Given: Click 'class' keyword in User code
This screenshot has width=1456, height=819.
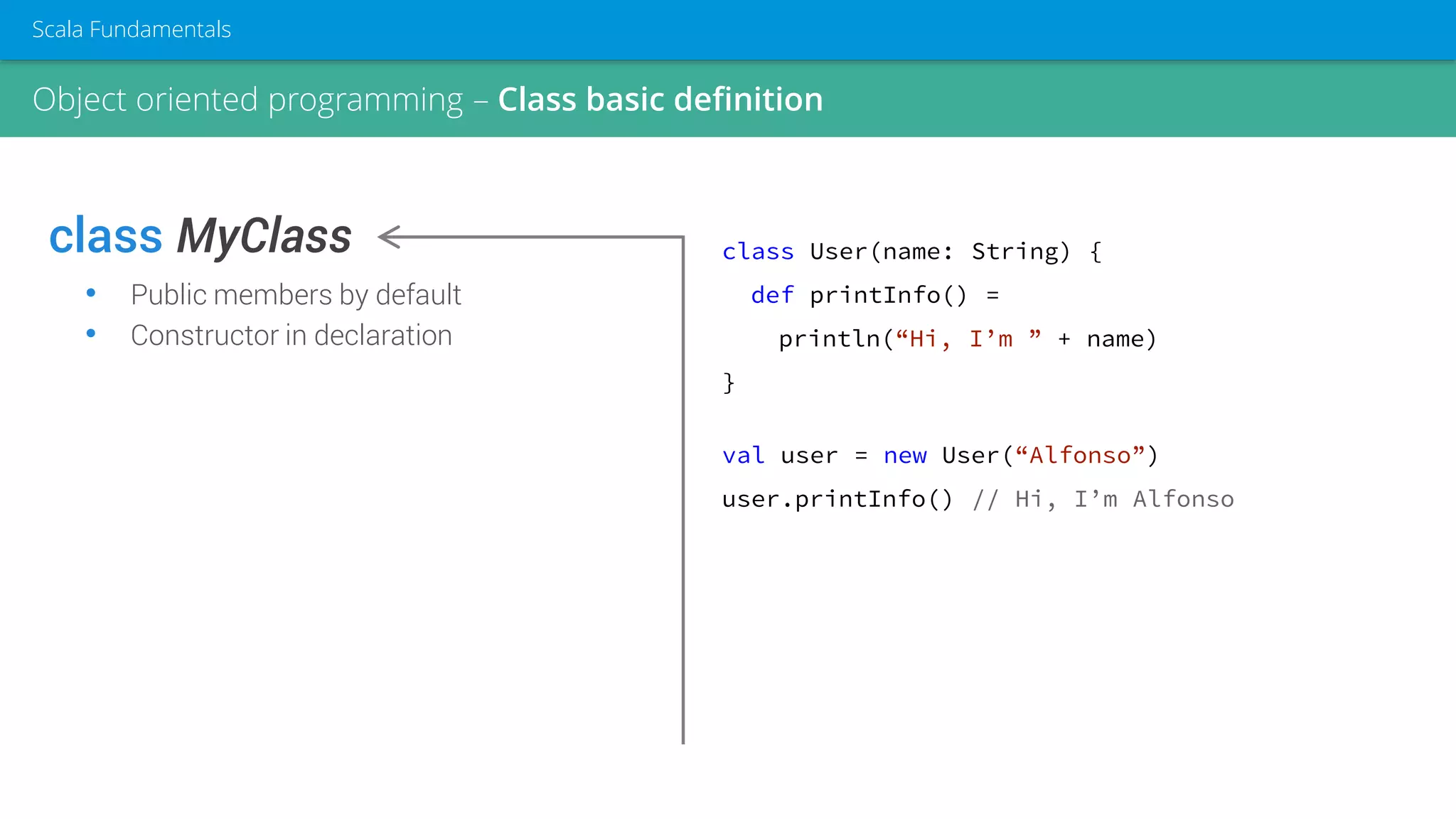Looking at the screenshot, I should click(x=757, y=252).
